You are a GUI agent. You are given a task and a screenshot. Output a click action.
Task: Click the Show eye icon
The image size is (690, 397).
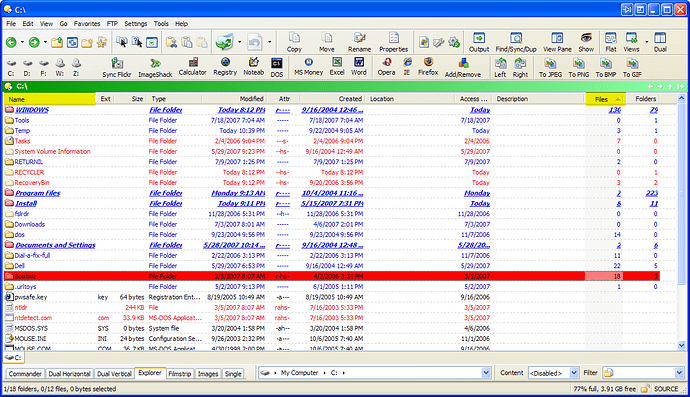pos(586,42)
